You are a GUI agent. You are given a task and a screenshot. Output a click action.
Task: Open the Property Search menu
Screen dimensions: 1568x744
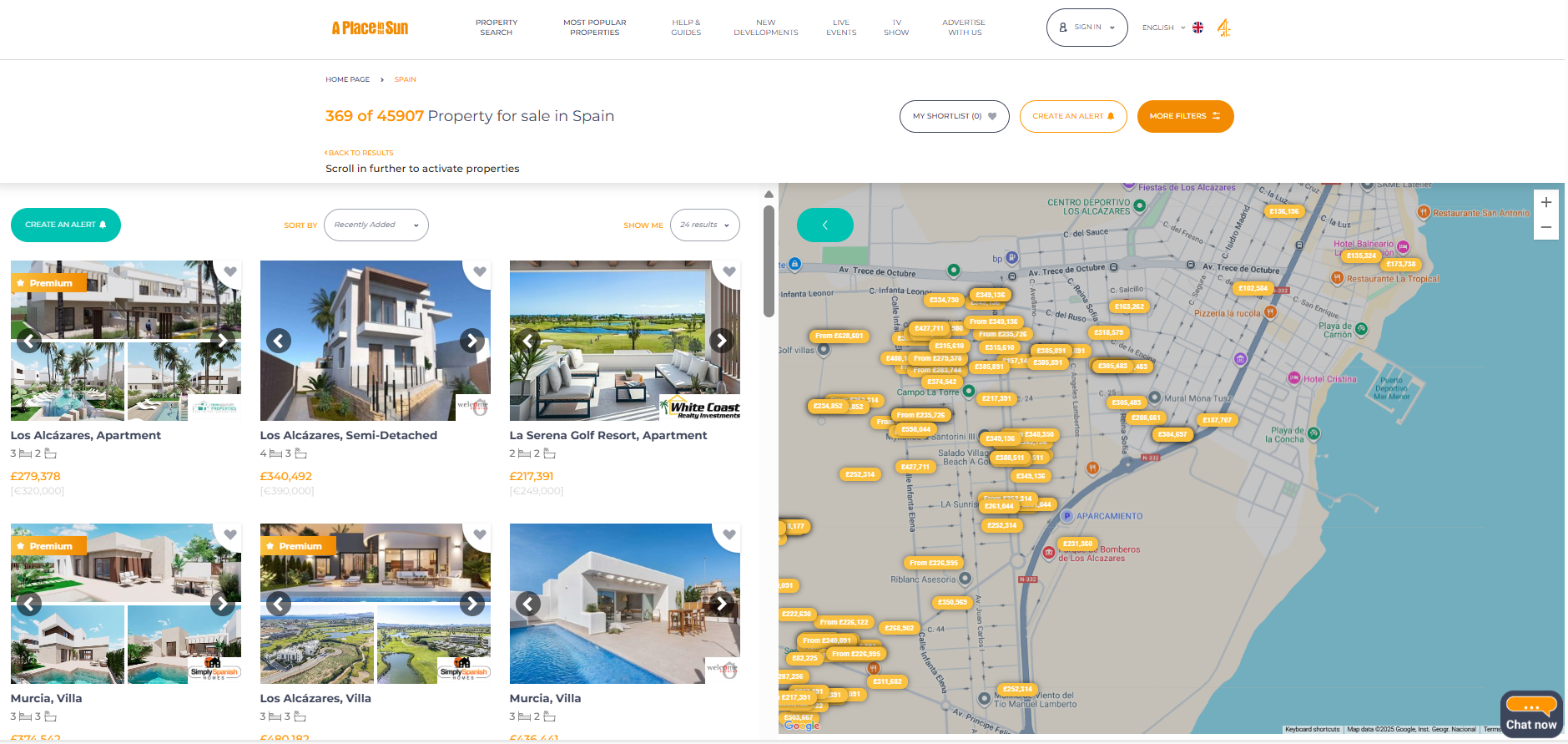[x=497, y=28]
